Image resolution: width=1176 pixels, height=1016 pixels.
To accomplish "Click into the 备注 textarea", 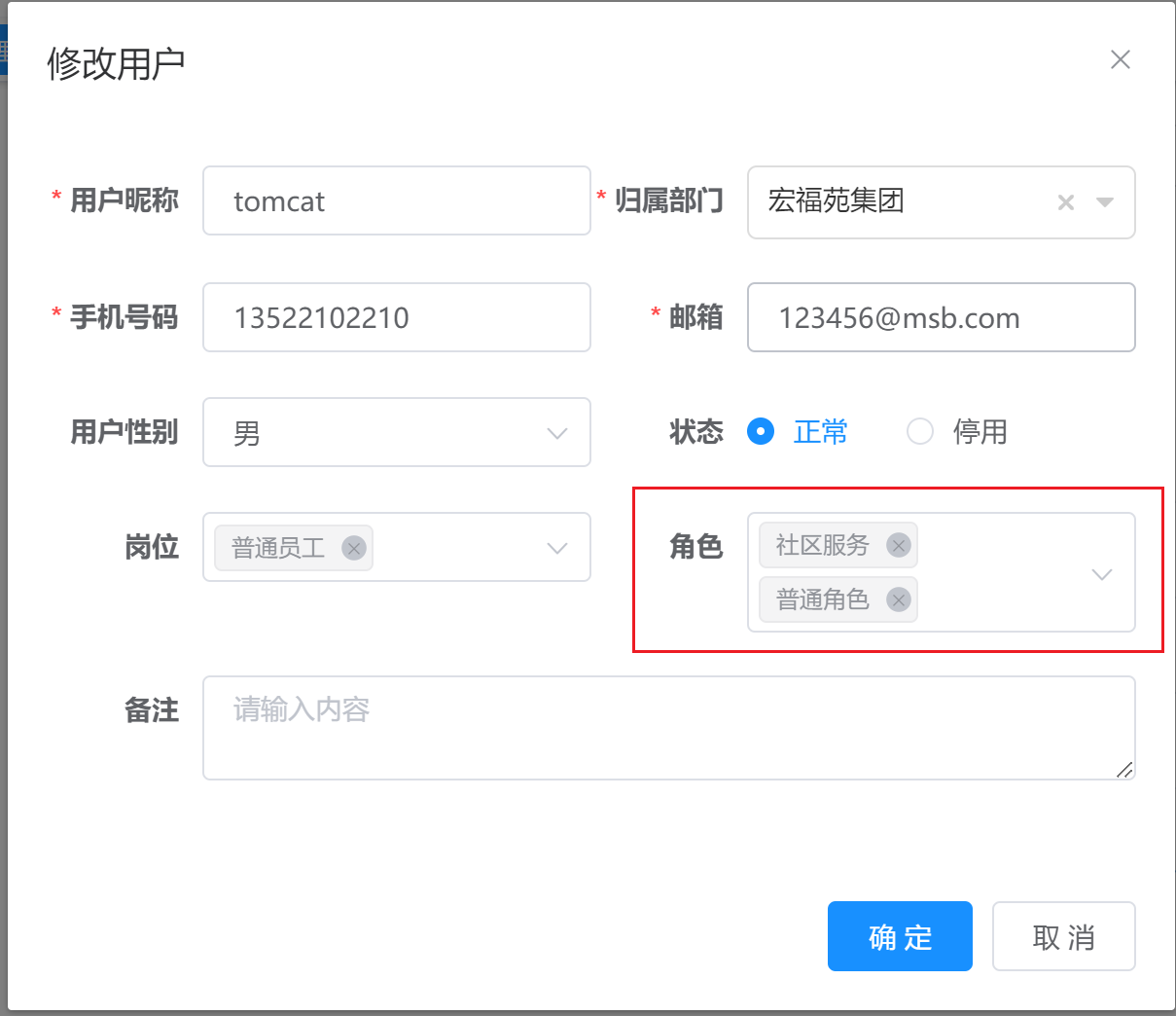I will tap(669, 728).
